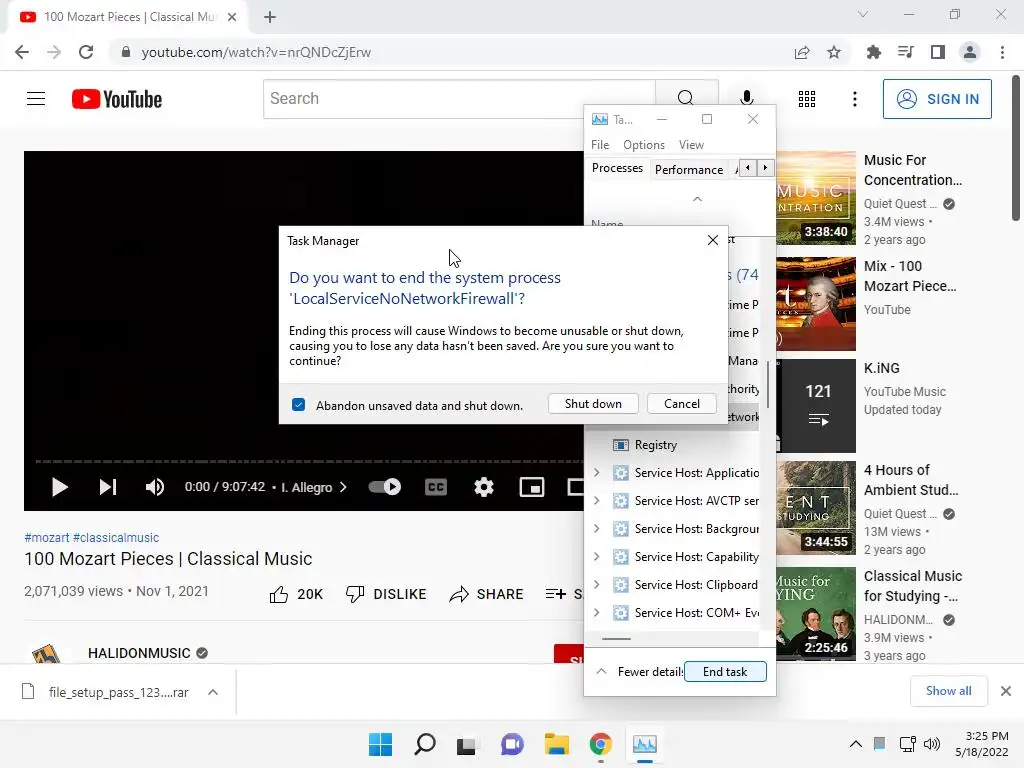Expand Service Host: COM+ Event row
This screenshot has height=768, width=1024.
point(596,613)
